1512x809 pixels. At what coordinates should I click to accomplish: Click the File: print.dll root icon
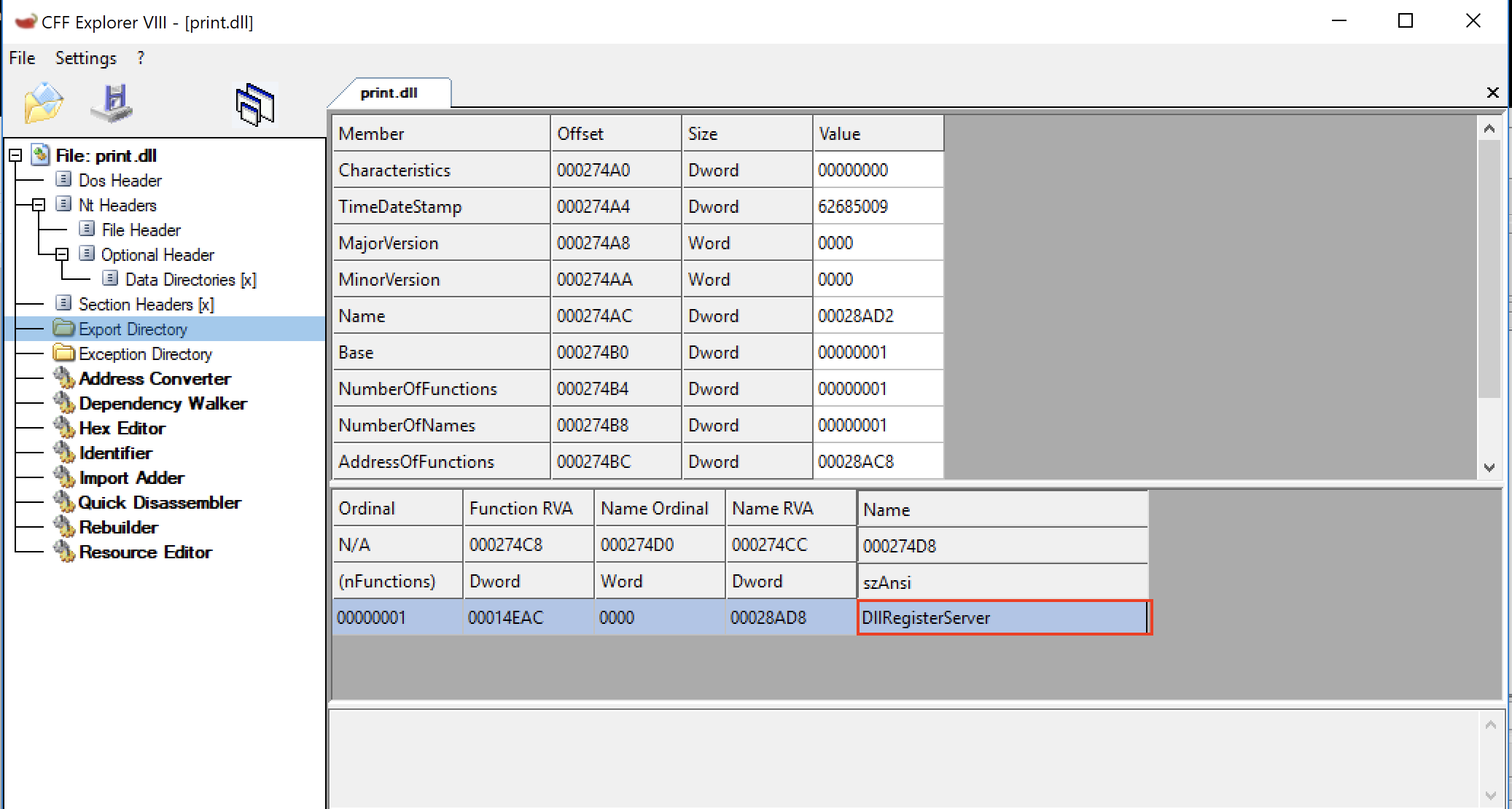click(41, 155)
